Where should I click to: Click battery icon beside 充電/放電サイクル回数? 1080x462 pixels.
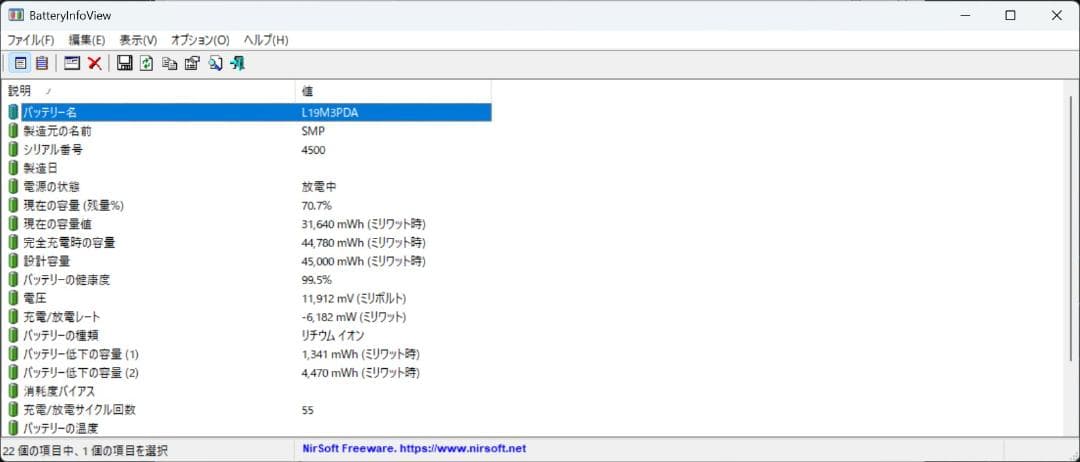pos(13,410)
